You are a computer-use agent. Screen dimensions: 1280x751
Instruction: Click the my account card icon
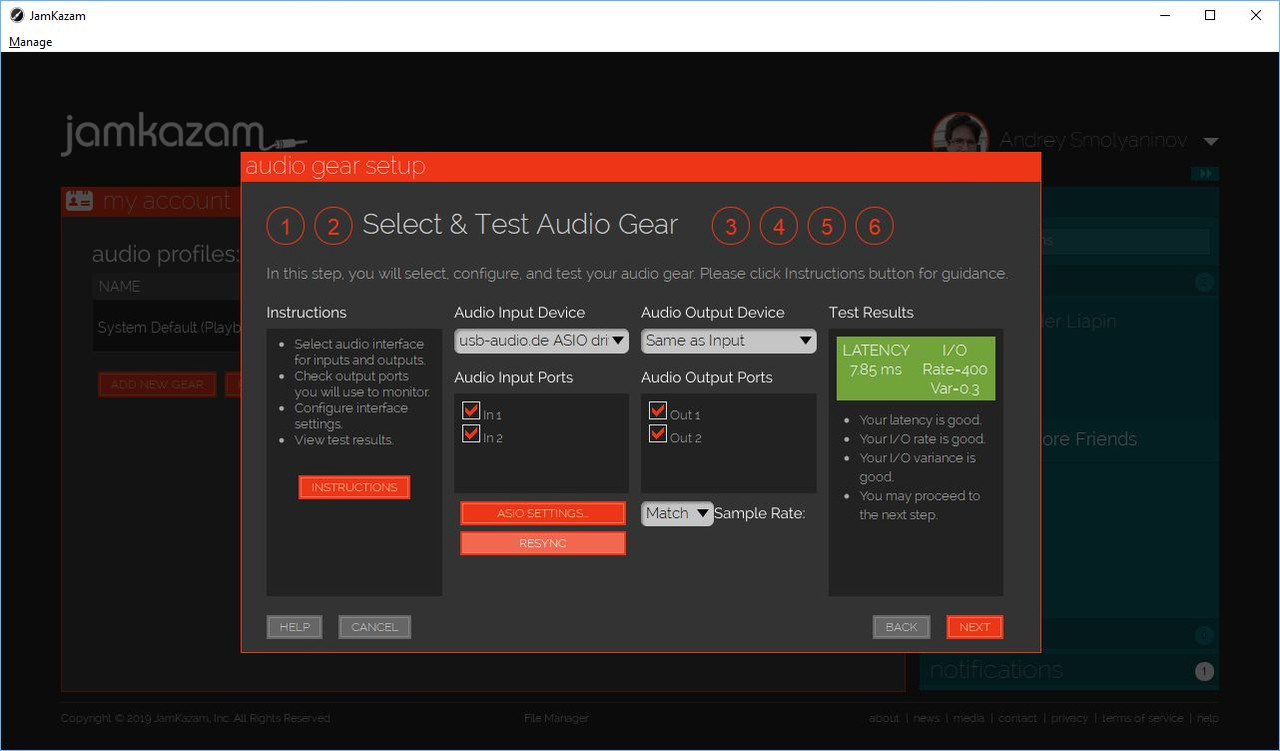pos(79,201)
